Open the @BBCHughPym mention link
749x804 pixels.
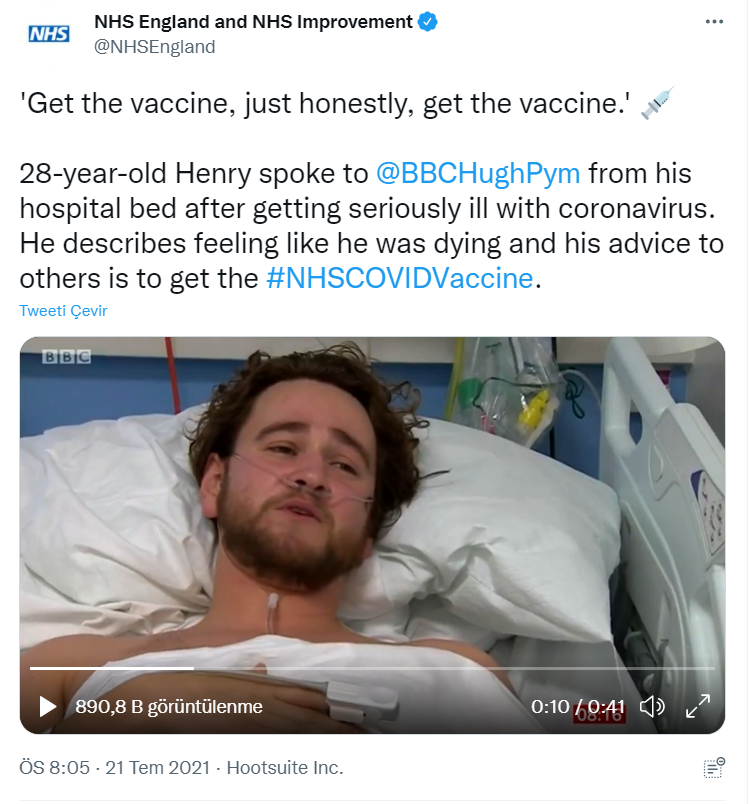477,173
